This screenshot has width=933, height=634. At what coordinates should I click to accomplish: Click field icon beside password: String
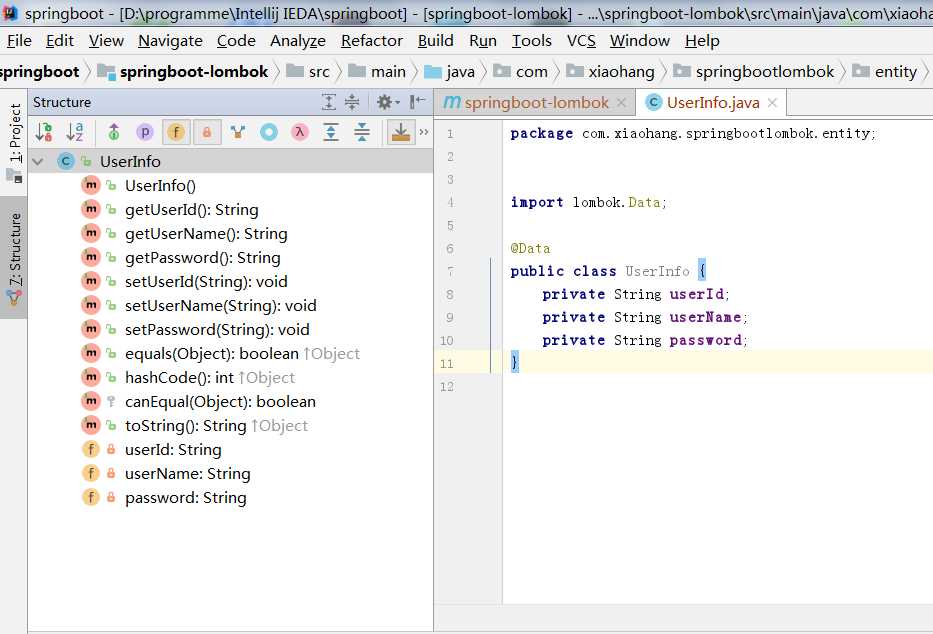click(x=90, y=497)
